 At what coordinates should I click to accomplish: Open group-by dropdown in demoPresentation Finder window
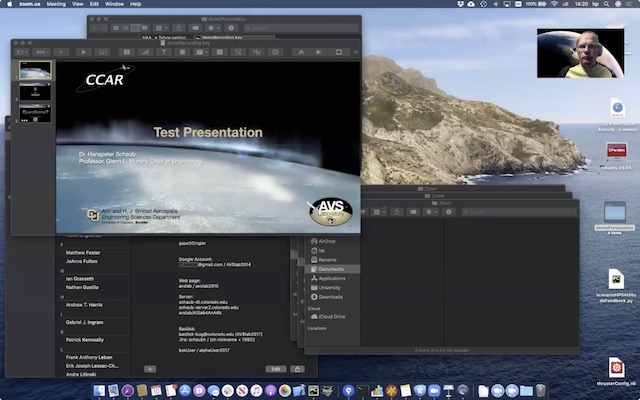click(x=161, y=28)
